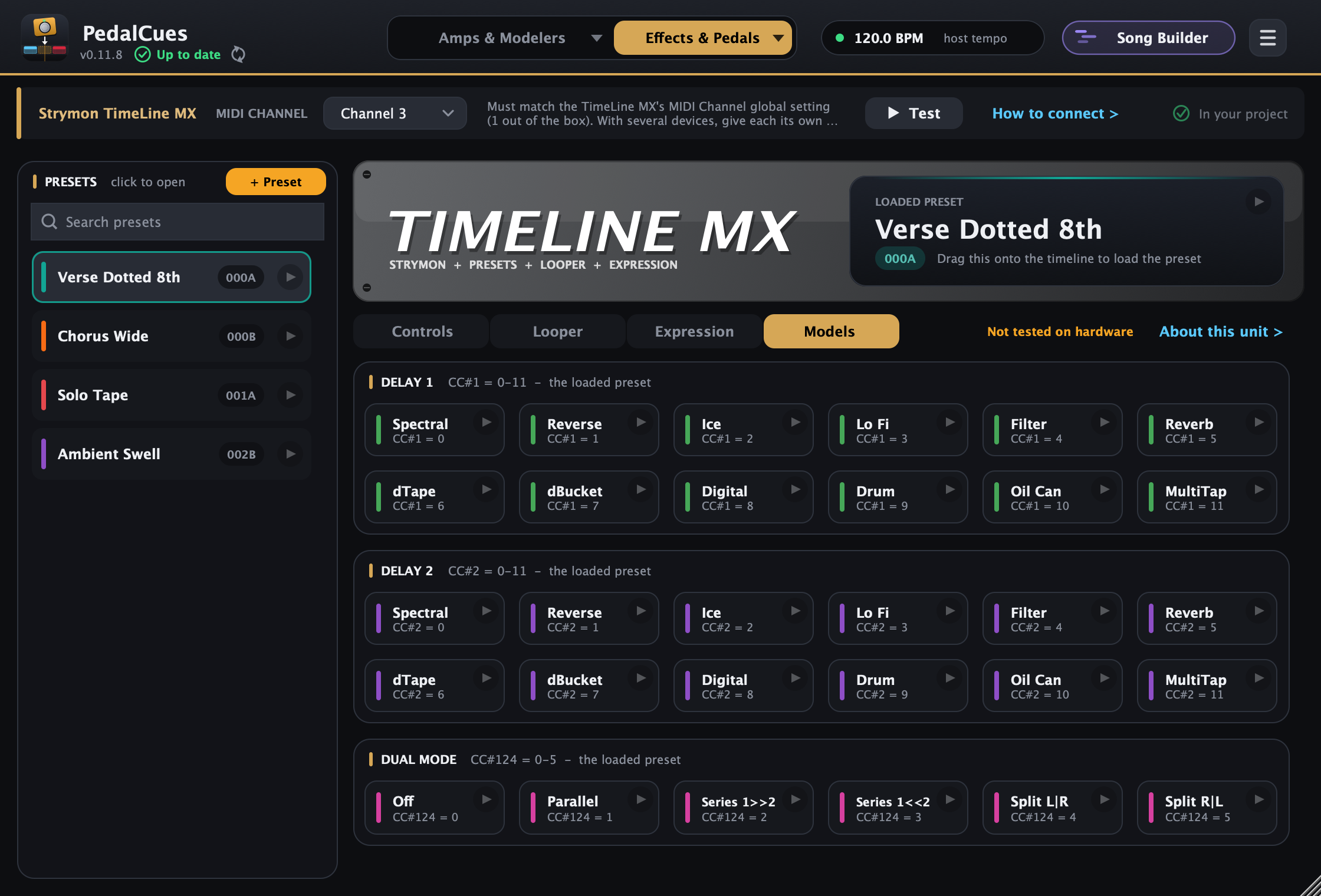Click the Search presets input field
This screenshot has width=1321, height=896.
[178, 222]
